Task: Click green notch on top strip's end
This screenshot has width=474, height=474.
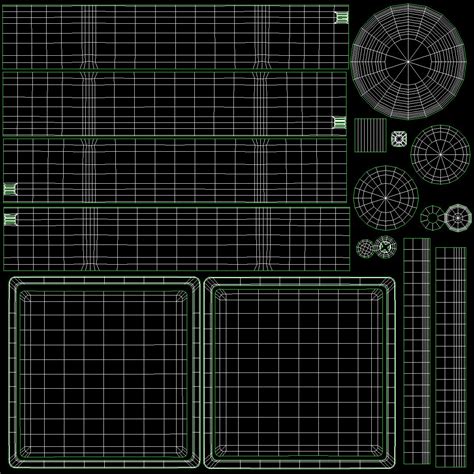Action: 342,17
